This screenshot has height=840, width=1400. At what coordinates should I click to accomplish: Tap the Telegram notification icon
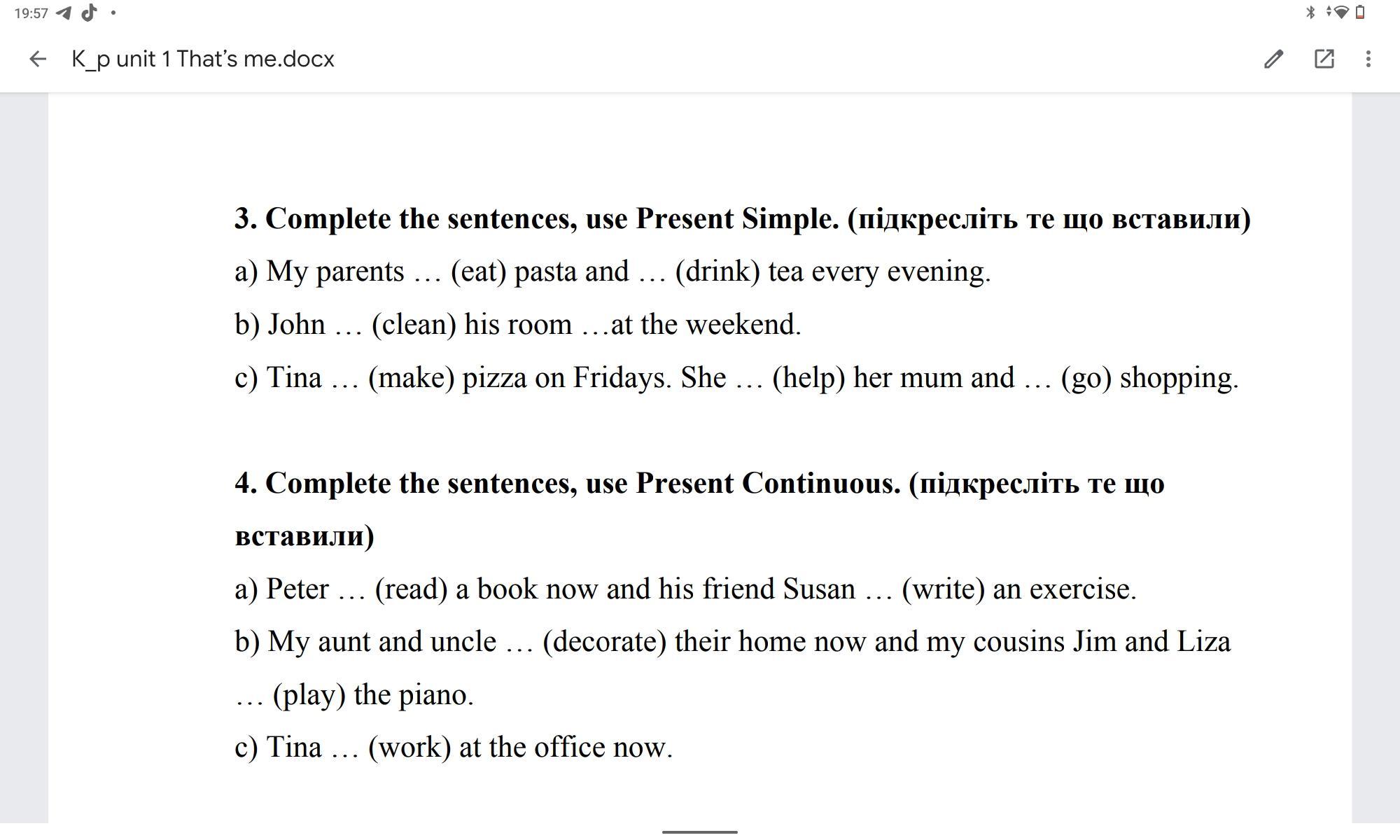[x=64, y=13]
